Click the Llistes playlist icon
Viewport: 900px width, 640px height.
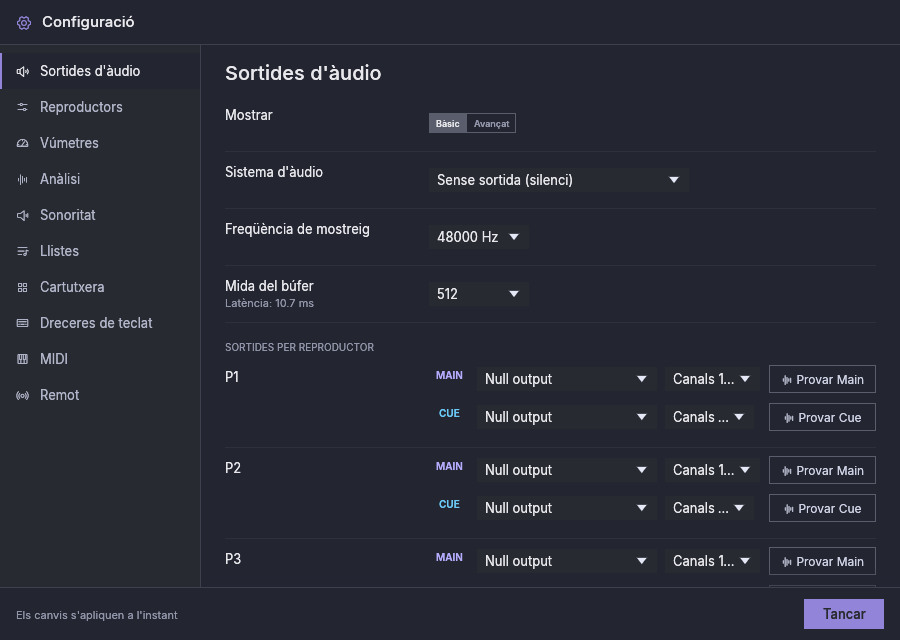pyautogui.click(x=22, y=251)
